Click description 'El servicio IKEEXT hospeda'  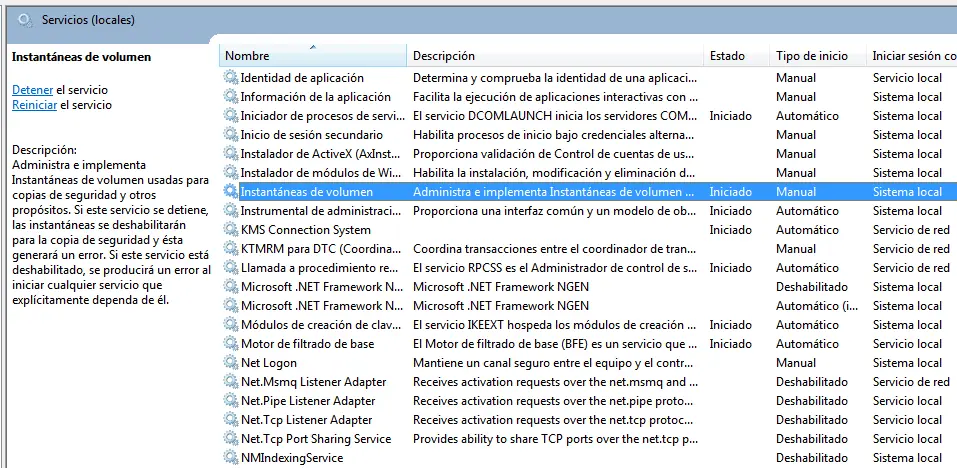coord(555,325)
